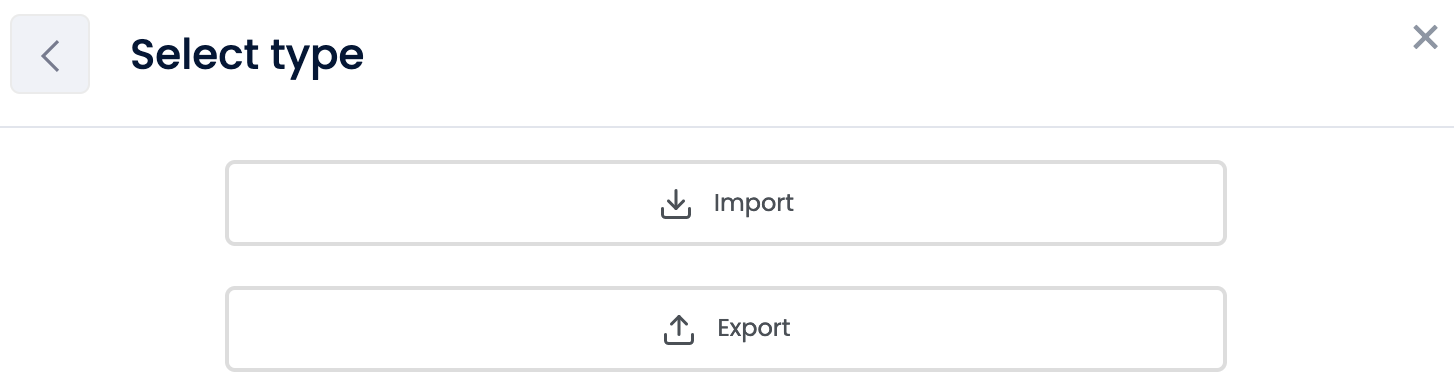Viewport: 1454px width, 388px height.
Task: Click the back chevron arrow icon
Action: (x=50, y=55)
